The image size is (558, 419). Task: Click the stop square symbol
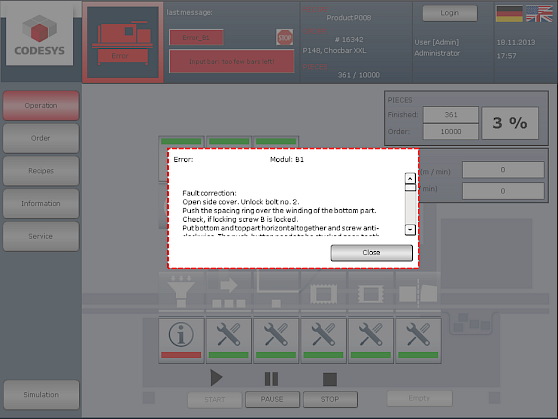click(x=330, y=379)
